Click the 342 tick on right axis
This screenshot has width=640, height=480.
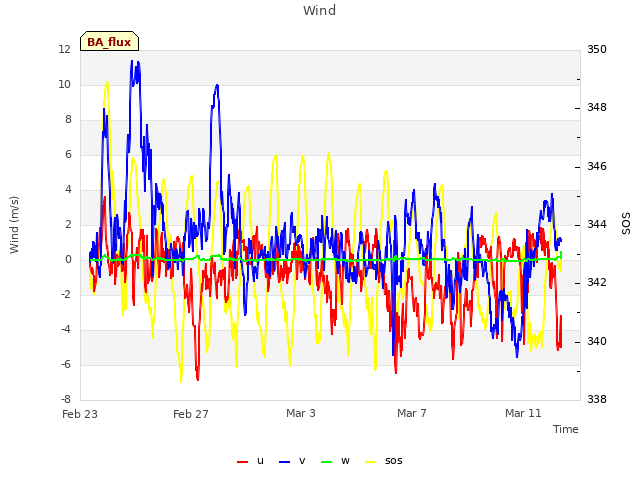point(597,283)
